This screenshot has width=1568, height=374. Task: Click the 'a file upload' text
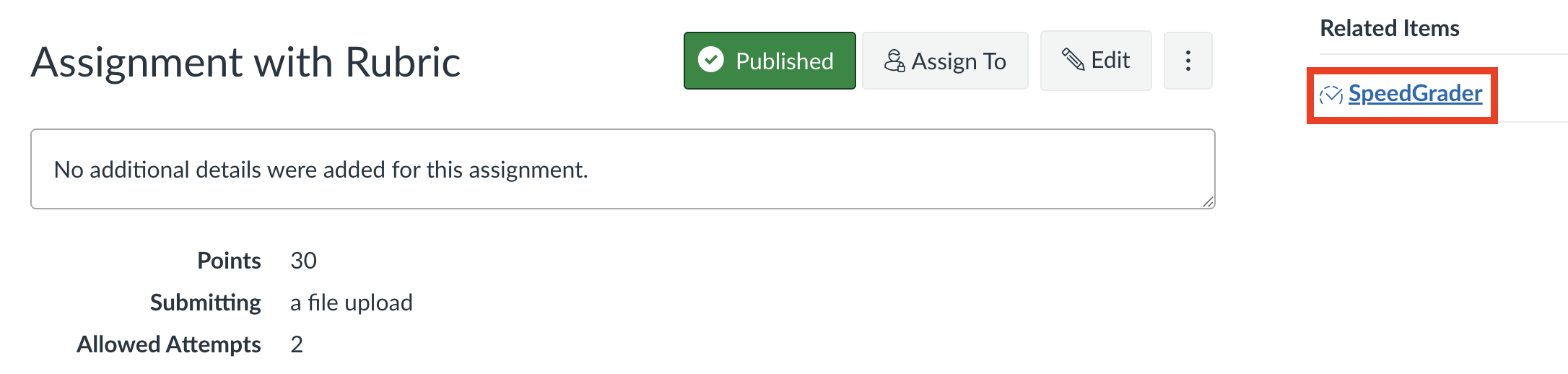pyautogui.click(x=351, y=303)
